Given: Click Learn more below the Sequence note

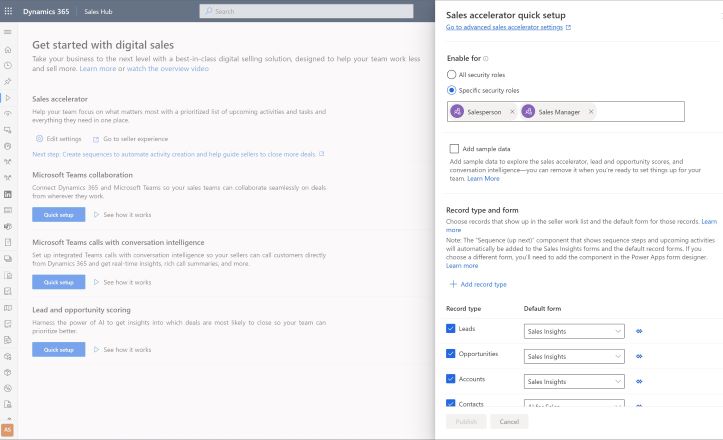Looking at the screenshot, I should pos(462,266).
